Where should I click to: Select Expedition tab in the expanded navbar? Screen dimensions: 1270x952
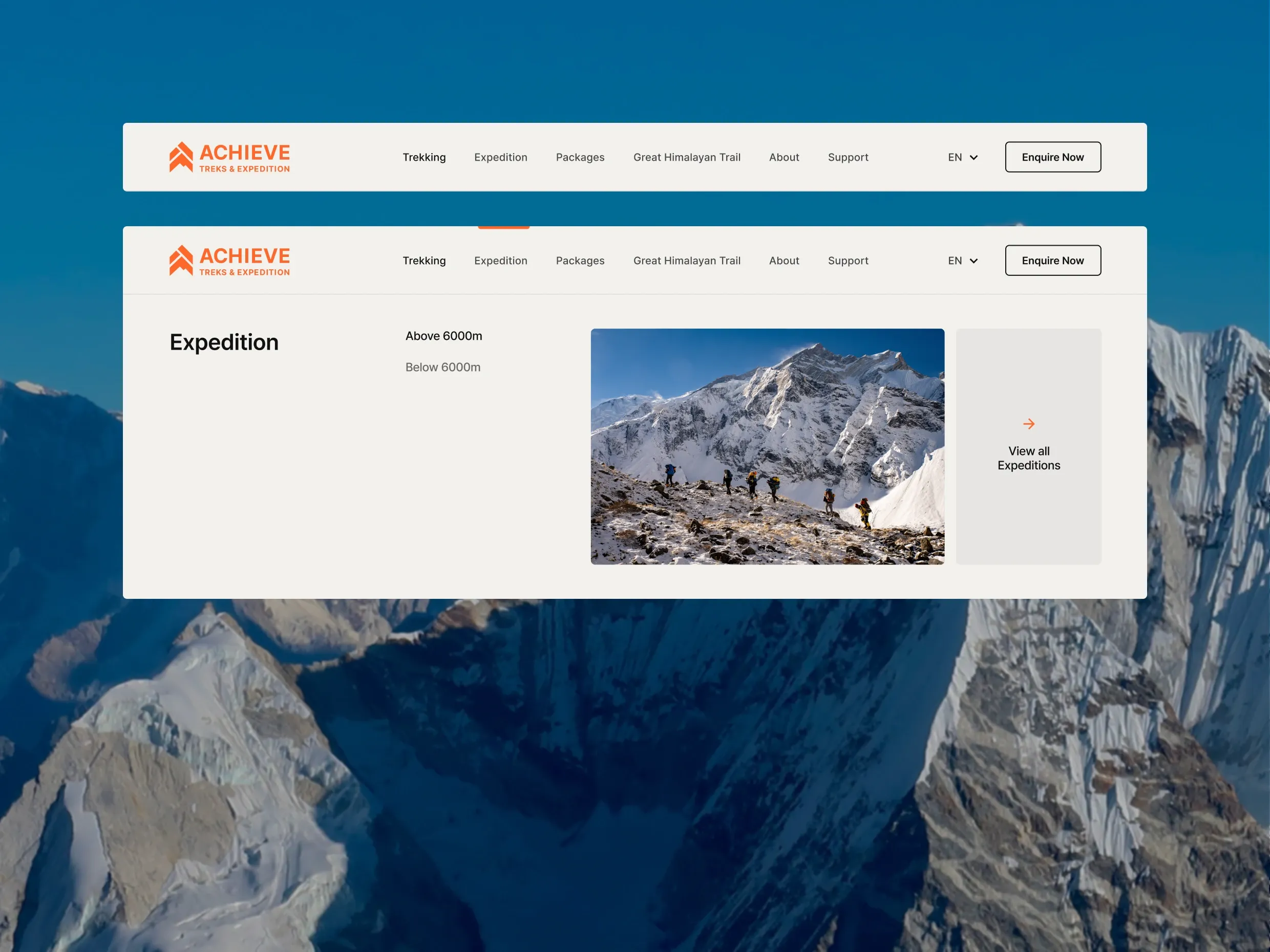501,261
